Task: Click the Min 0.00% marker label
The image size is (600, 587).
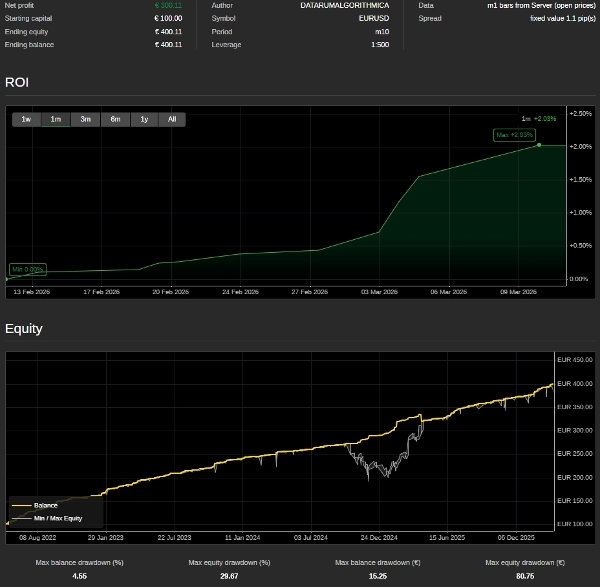Action: pos(27,269)
